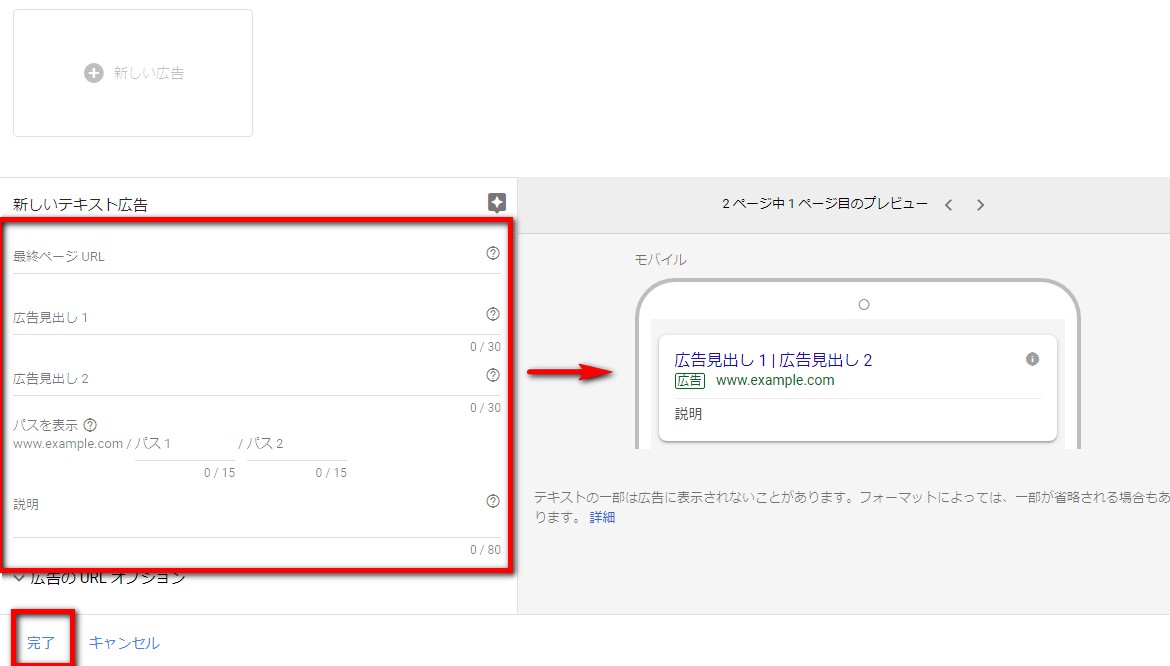The height and width of the screenshot is (666, 1170).
Task: Go to the previous preview page
Action: [948, 205]
